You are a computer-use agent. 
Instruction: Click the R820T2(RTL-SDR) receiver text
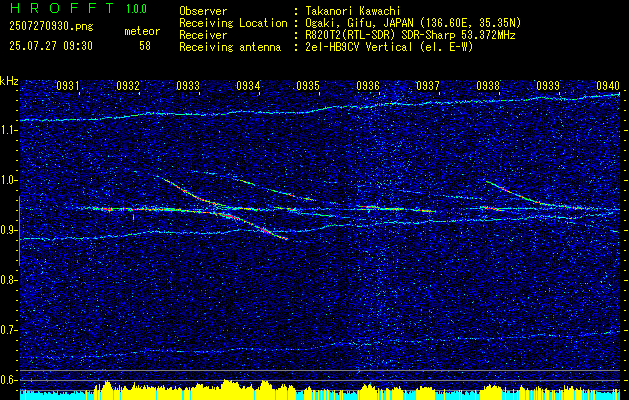point(410,35)
